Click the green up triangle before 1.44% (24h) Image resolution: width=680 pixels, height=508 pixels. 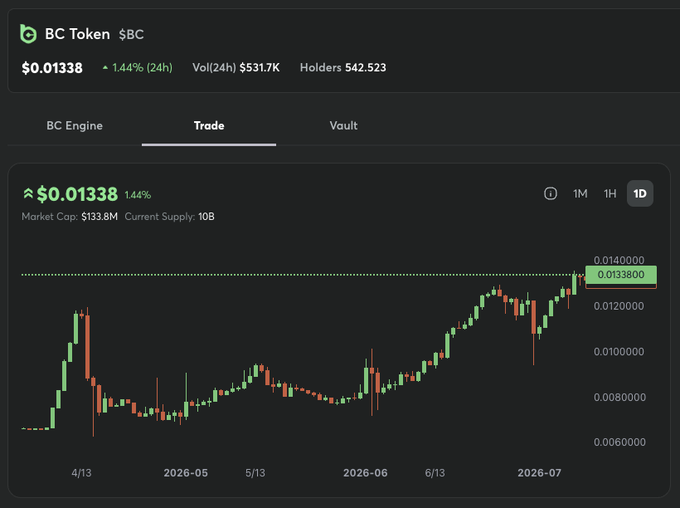pyautogui.click(x=105, y=68)
